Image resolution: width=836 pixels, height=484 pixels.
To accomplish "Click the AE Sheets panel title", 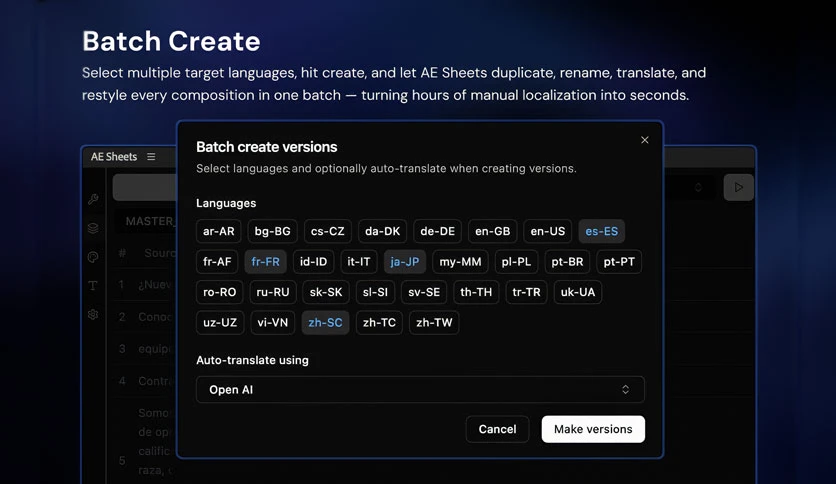I will point(114,157).
